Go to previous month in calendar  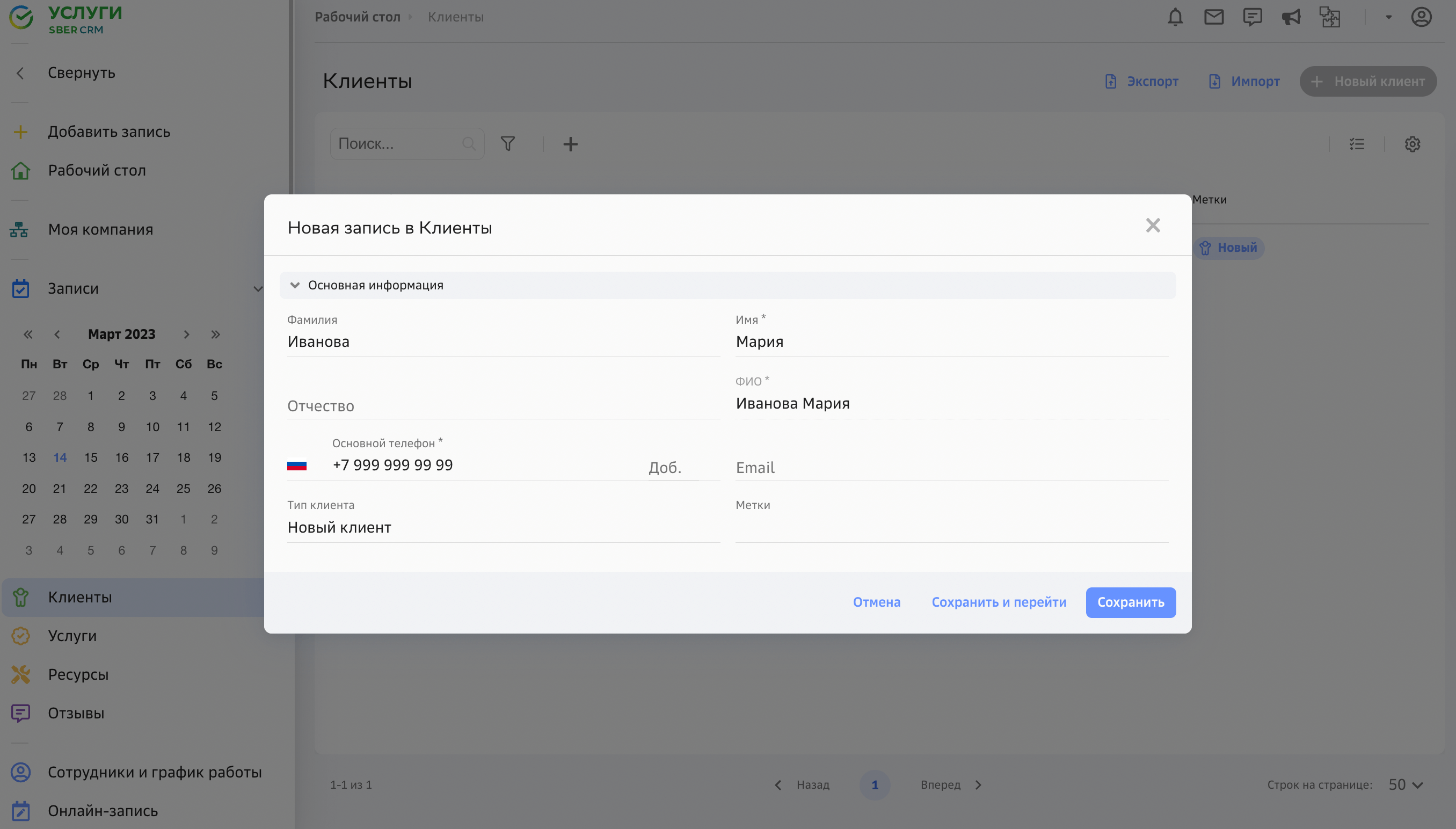pos(56,334)
